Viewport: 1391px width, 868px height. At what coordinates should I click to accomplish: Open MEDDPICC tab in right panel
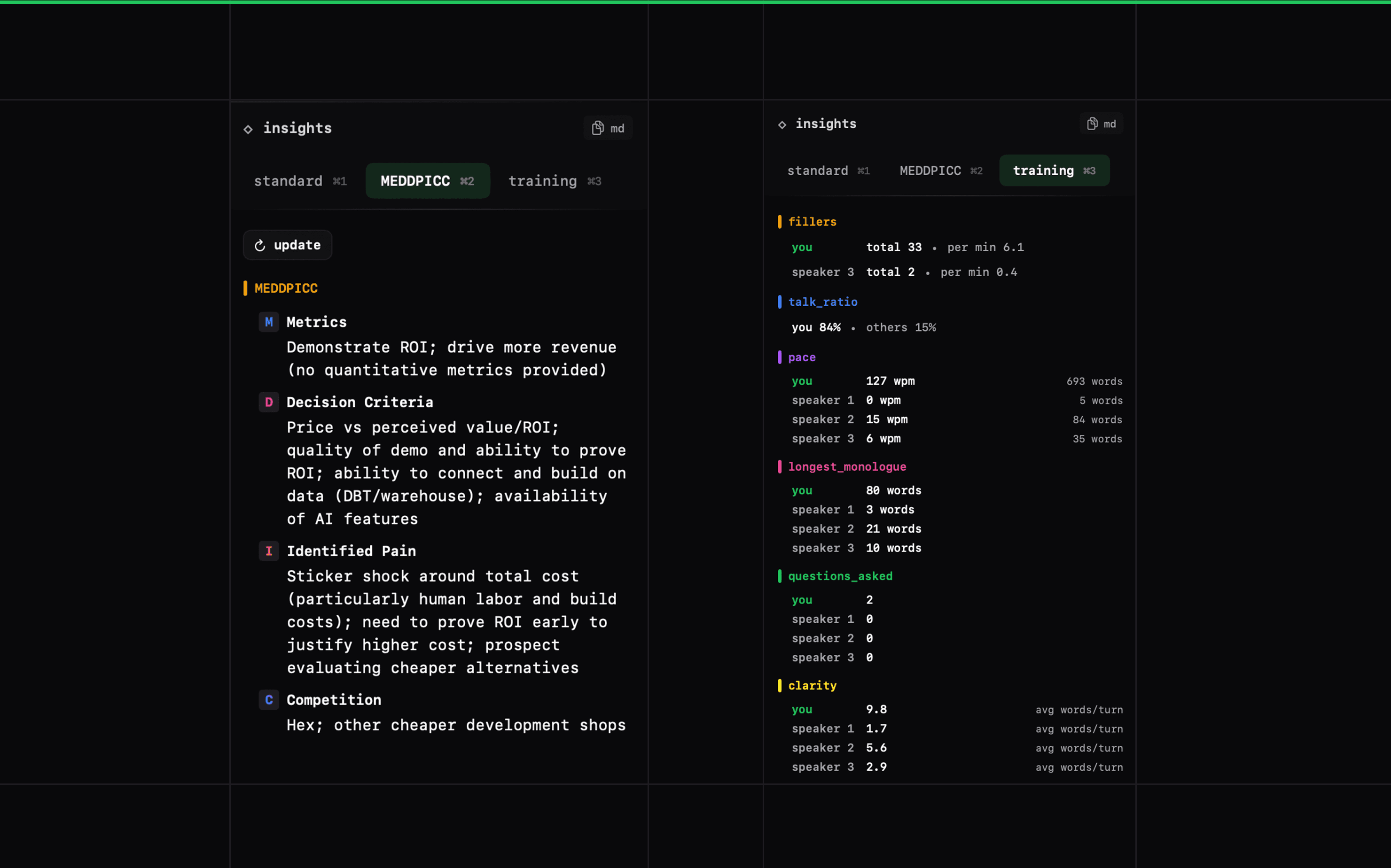[x=940, y=171]
